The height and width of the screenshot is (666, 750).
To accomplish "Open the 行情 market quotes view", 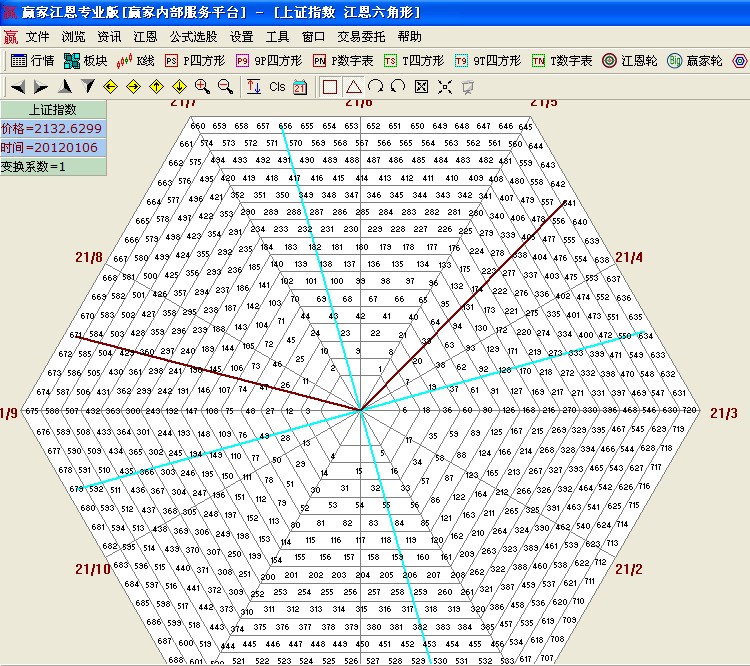I will (32, 61).
